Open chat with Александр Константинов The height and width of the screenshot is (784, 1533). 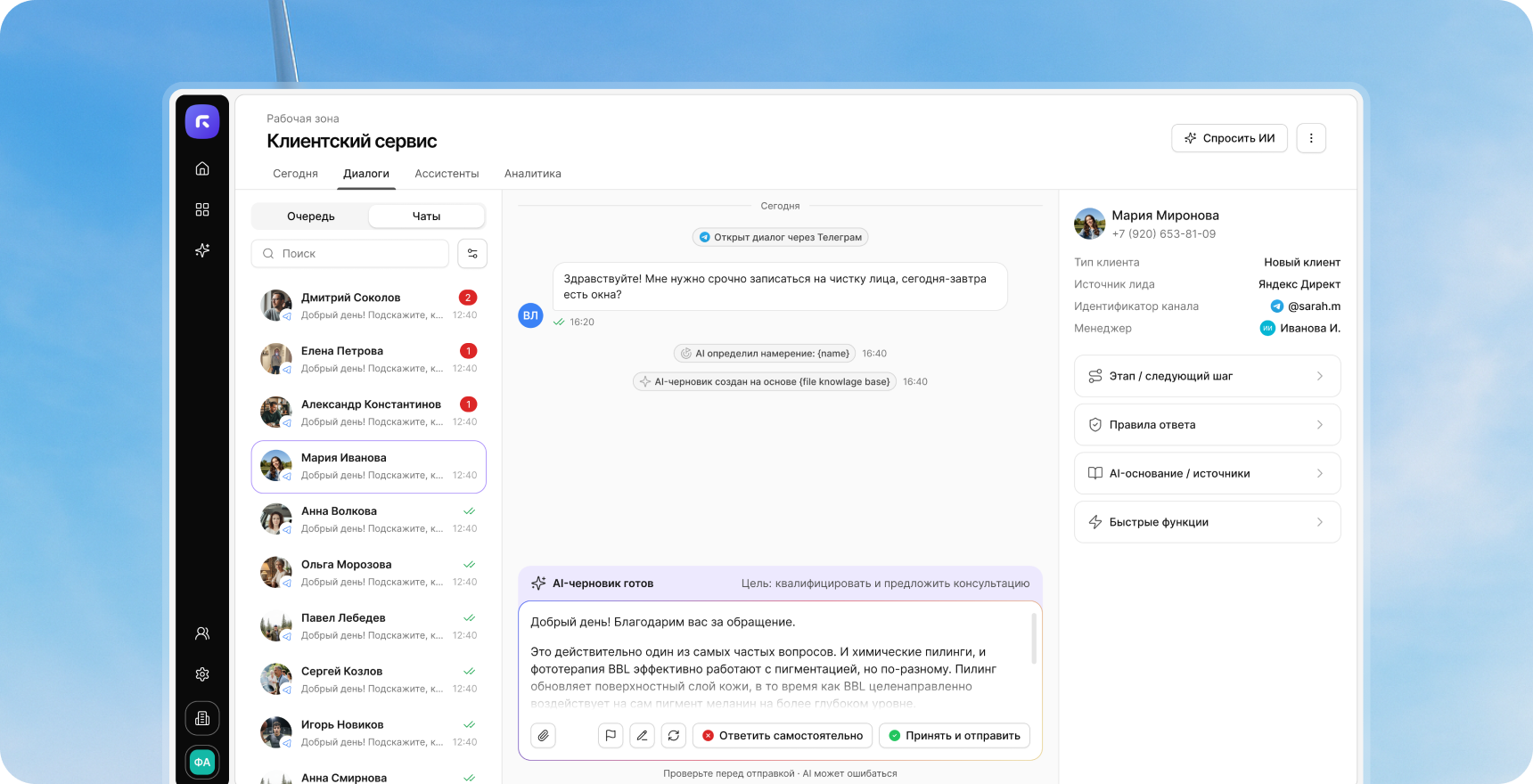(369, 412)
